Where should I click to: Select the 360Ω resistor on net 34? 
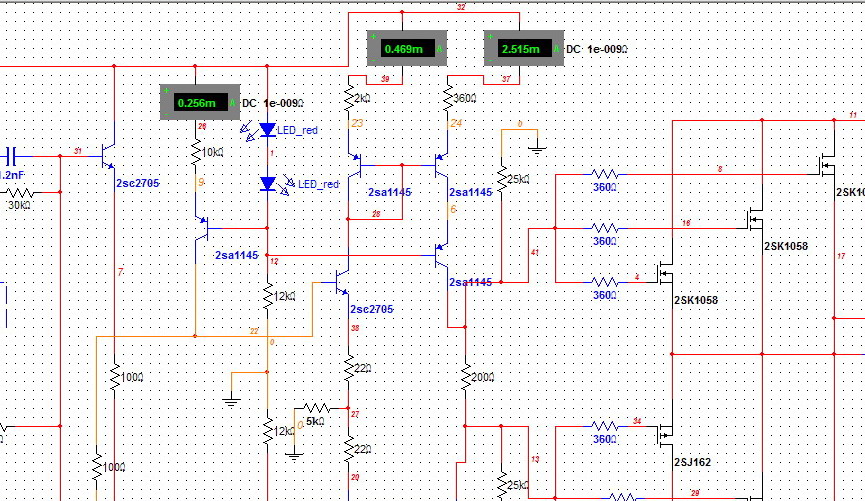click(x=605, y=427)
